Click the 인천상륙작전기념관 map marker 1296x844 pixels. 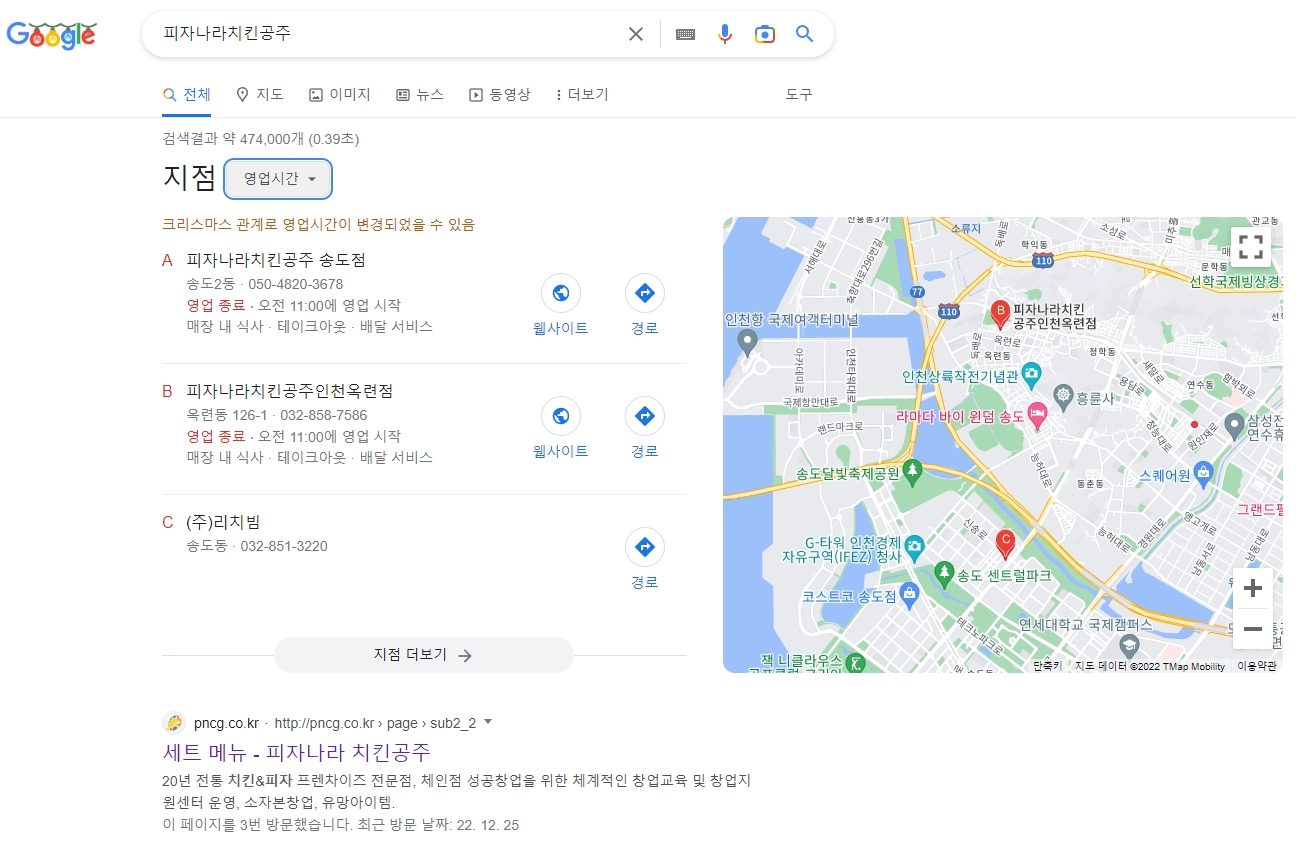(1032, 376)
